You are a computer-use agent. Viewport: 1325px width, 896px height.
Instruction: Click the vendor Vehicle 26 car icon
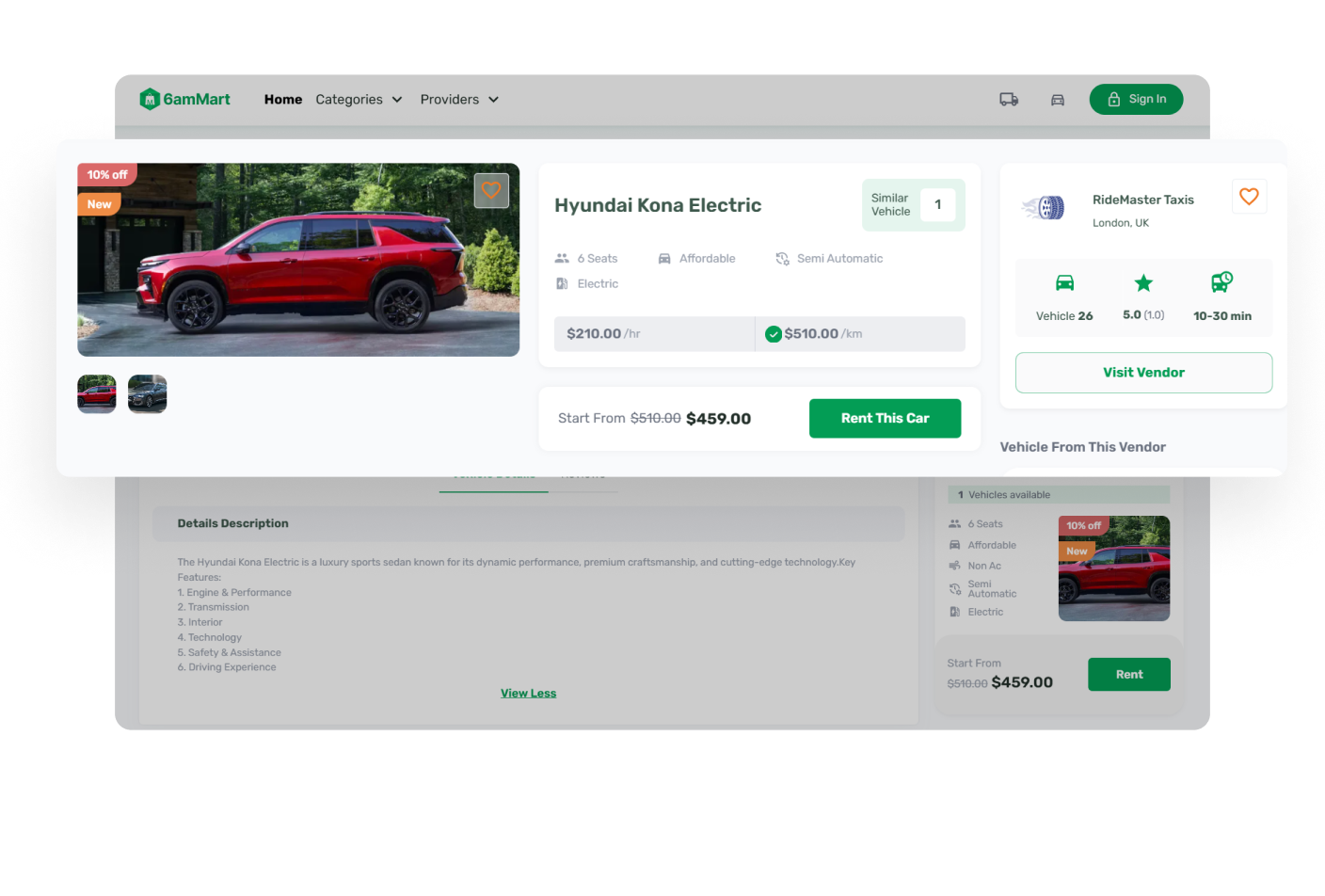pos(1064,283)
